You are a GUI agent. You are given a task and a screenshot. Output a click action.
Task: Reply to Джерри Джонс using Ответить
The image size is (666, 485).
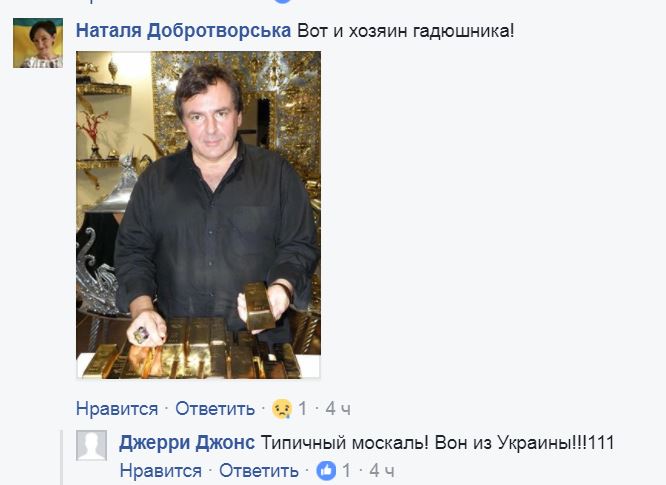pos(259,471)
